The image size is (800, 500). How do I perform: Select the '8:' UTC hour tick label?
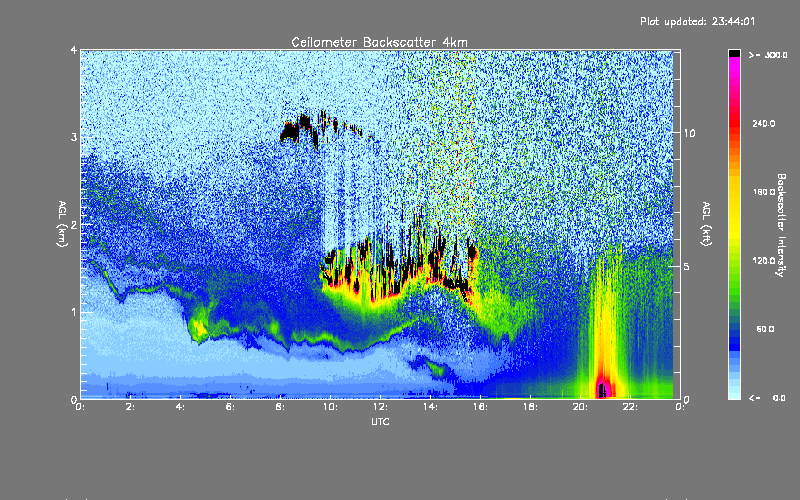pos(280,407)
